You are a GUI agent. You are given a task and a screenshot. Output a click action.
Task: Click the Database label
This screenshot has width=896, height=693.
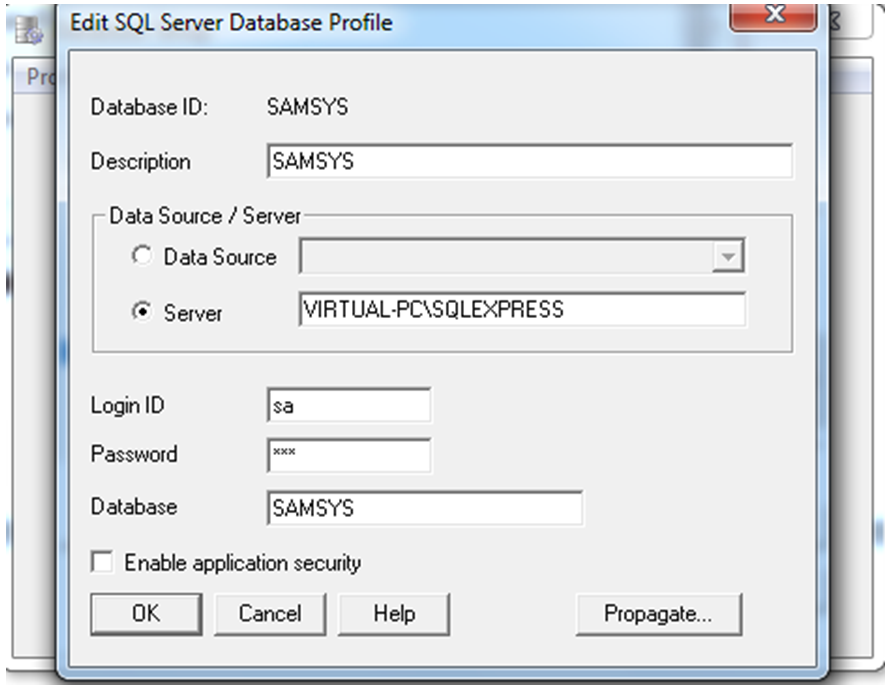point(134,507)
